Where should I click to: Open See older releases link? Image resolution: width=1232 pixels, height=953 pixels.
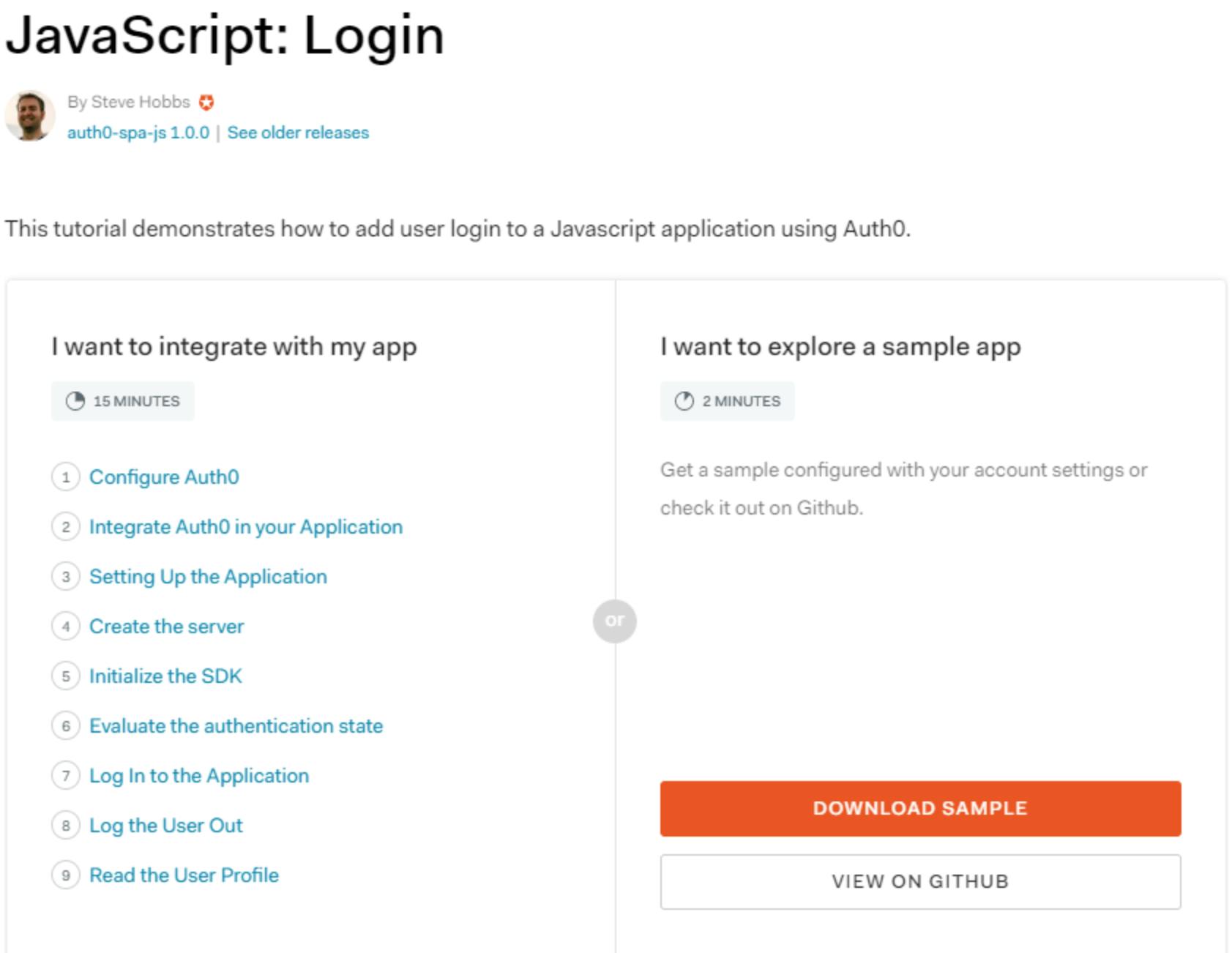click(x=298, y=133)
